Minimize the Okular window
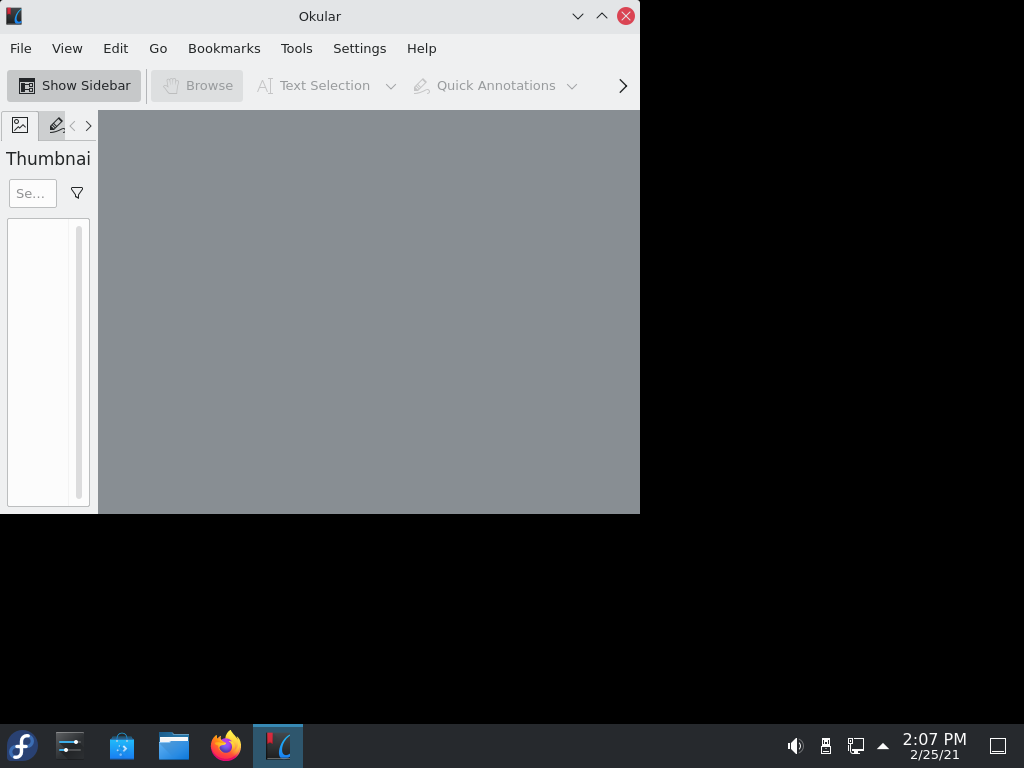Viewport: 1024px width, 768px height. (x=577, y=16)
